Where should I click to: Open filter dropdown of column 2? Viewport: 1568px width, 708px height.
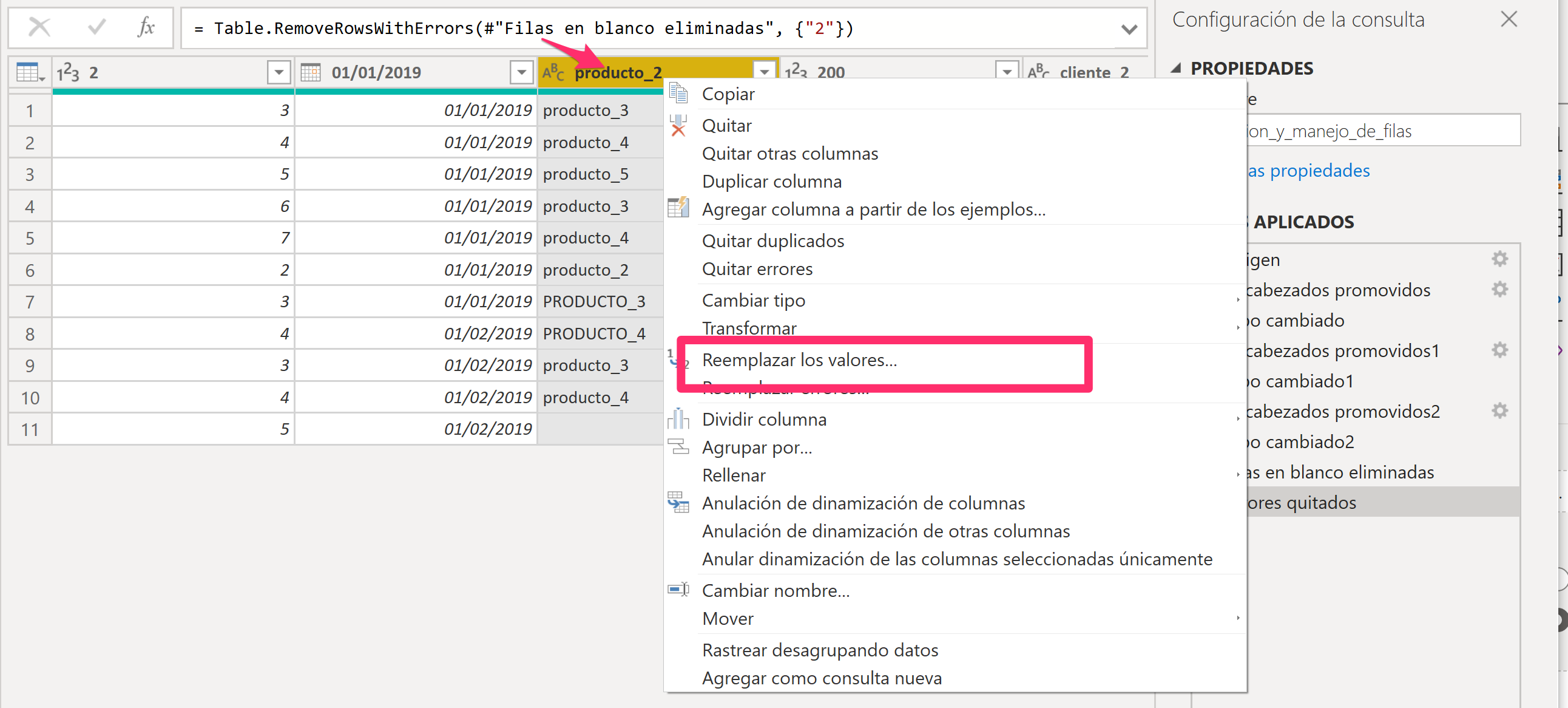[x=279, y=72]
